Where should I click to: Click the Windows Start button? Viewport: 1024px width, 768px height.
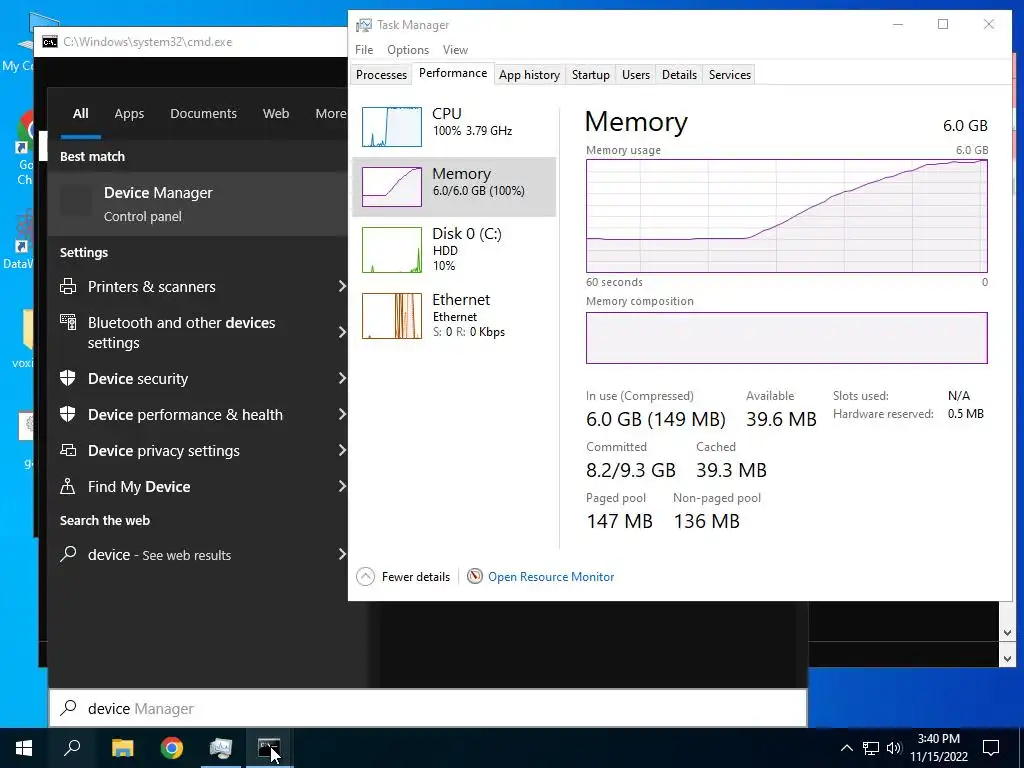click(x=24, y=748)
